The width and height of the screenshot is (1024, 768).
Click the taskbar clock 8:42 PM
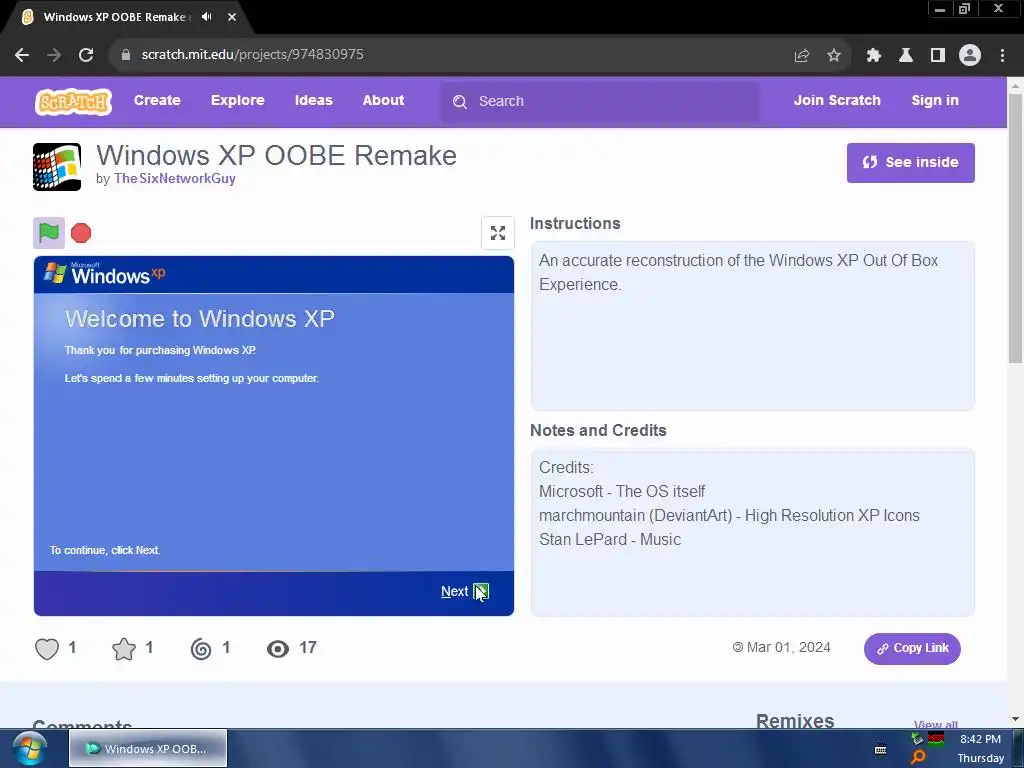[980, 739]
